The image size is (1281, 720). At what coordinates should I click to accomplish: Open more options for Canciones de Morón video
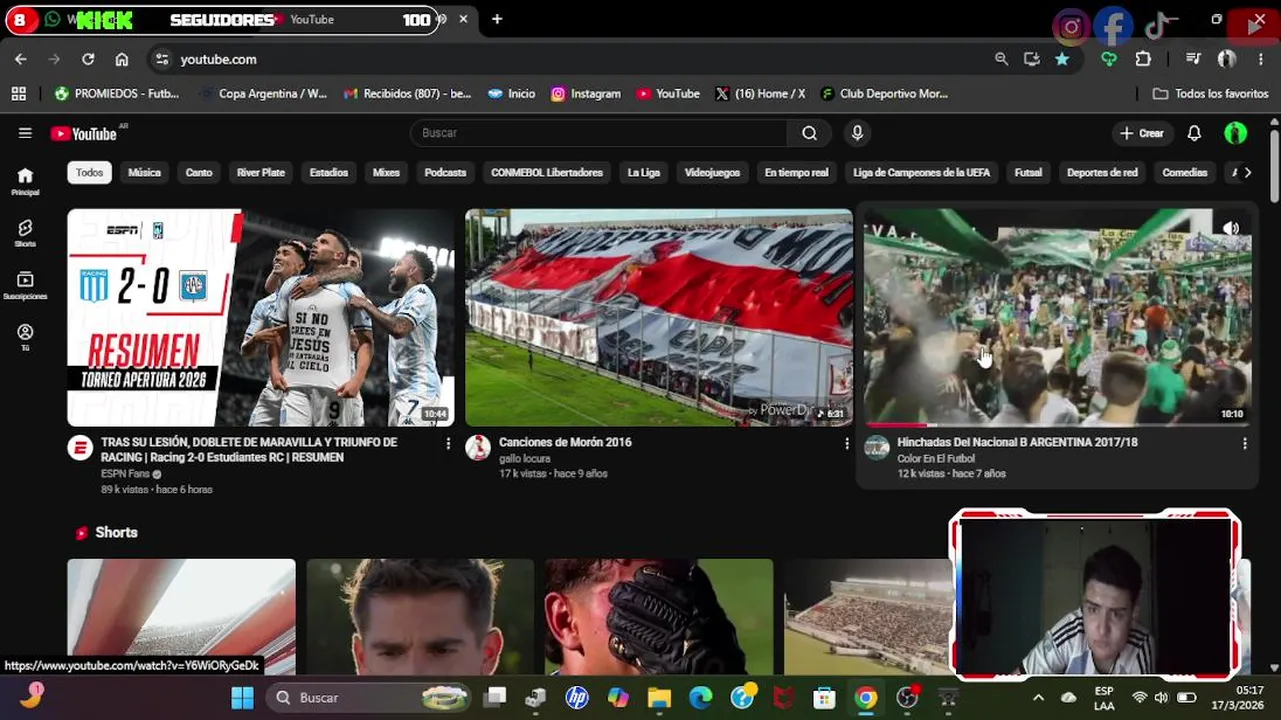(x=846, y=443)
